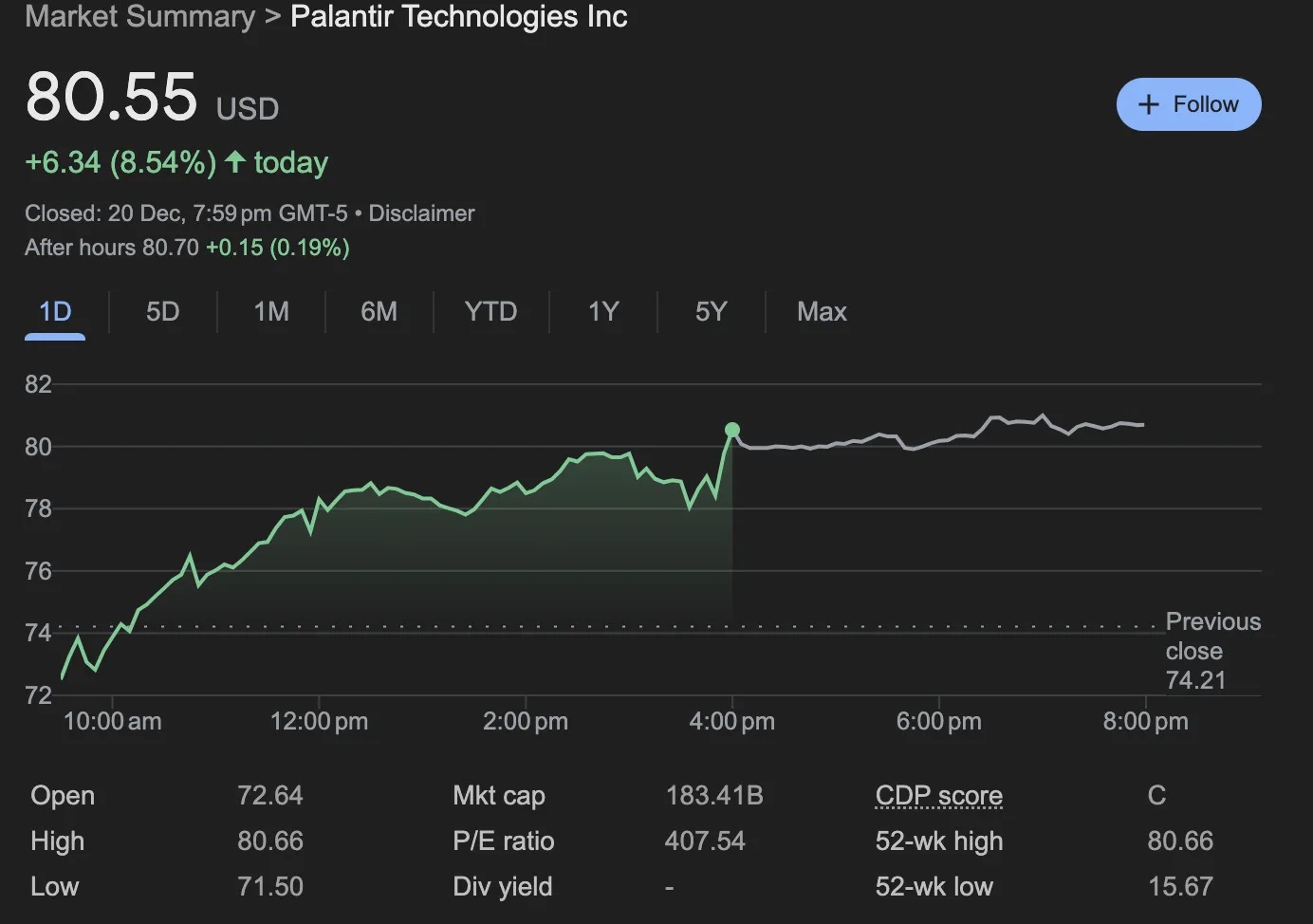Click the green closing-price dot on chart
The width and height of the screenshot is (1313, 924).
pyautogui.click(x=731, y=430)
